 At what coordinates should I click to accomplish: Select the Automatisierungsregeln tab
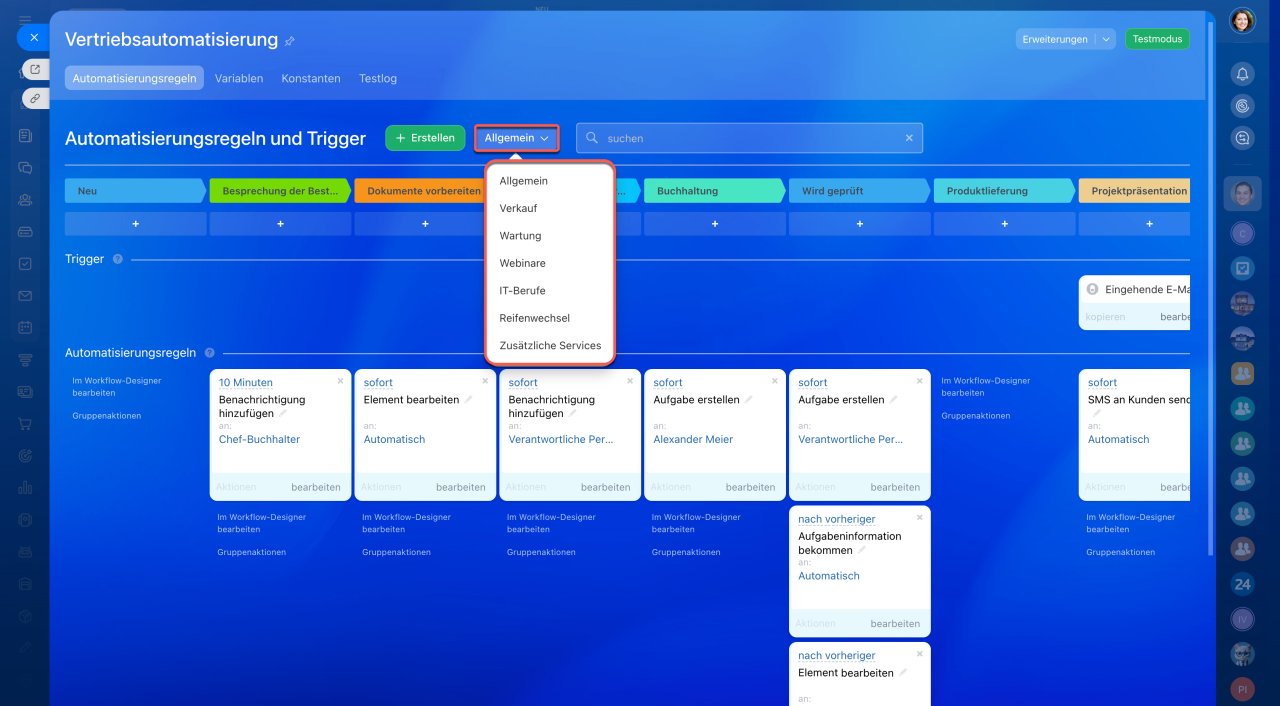[x=134, y=78]
